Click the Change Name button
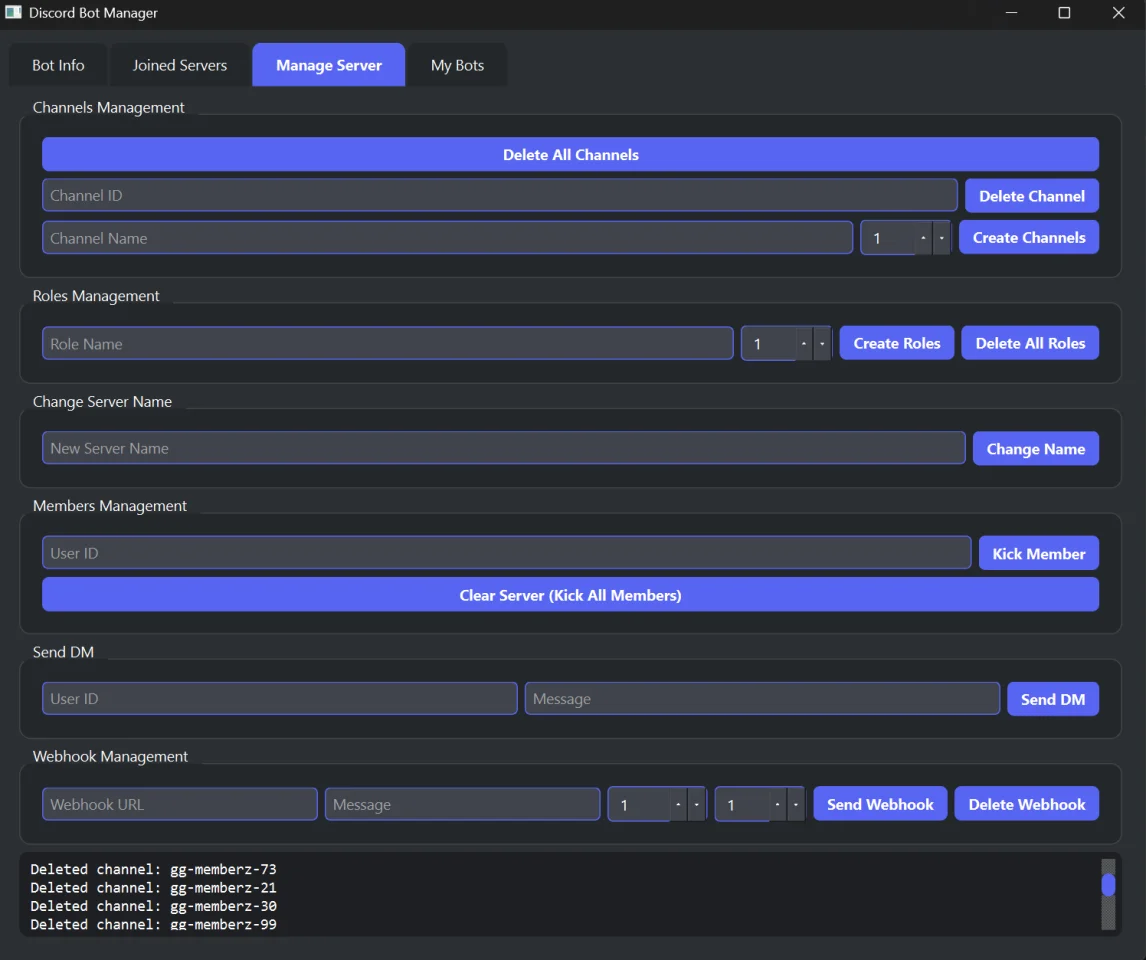The image size is (1146, 960). pyautogui.click(x=1036, y=449)
